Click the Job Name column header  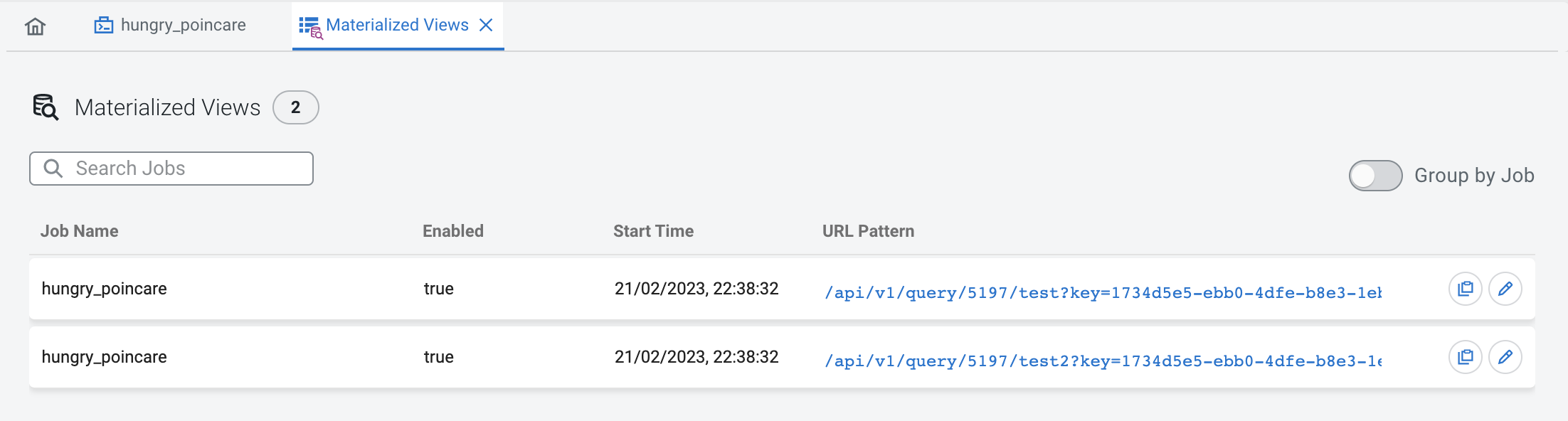(79, 231)
